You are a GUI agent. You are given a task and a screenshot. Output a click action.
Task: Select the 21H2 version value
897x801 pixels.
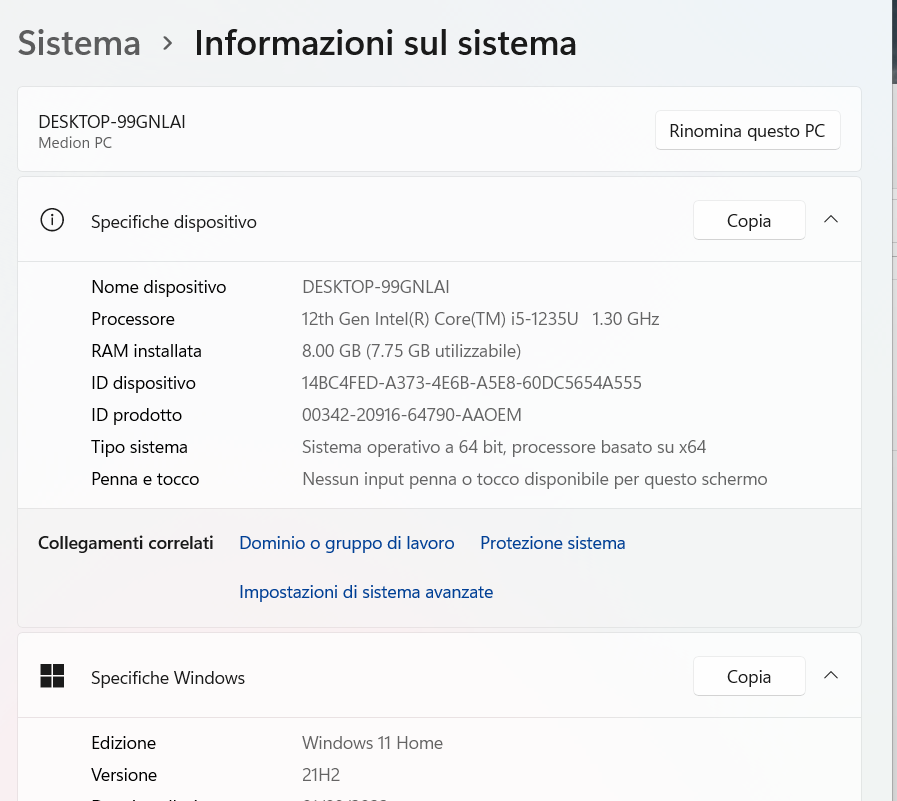pyautogui.click(x=320, y=775)
